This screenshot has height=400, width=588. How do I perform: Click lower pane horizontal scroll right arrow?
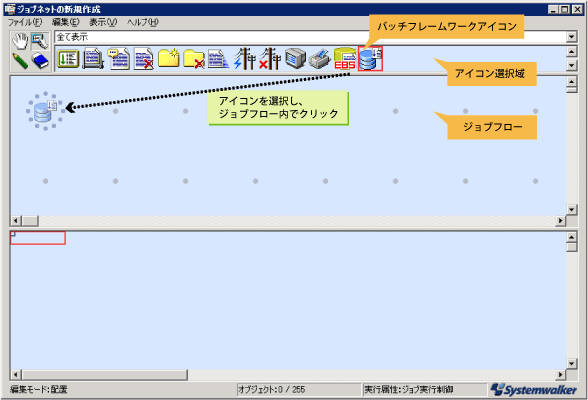[560, 375]
